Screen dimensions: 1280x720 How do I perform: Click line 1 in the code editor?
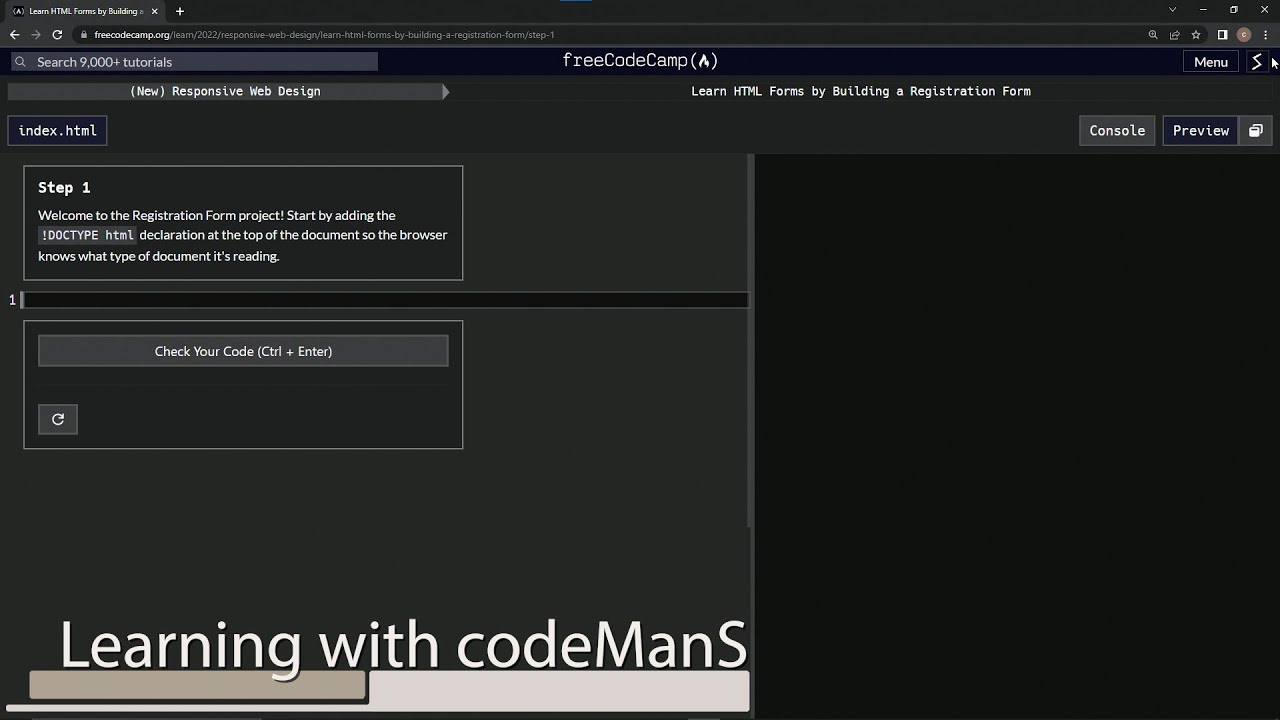pyautogui.click(x=385, y=300)
